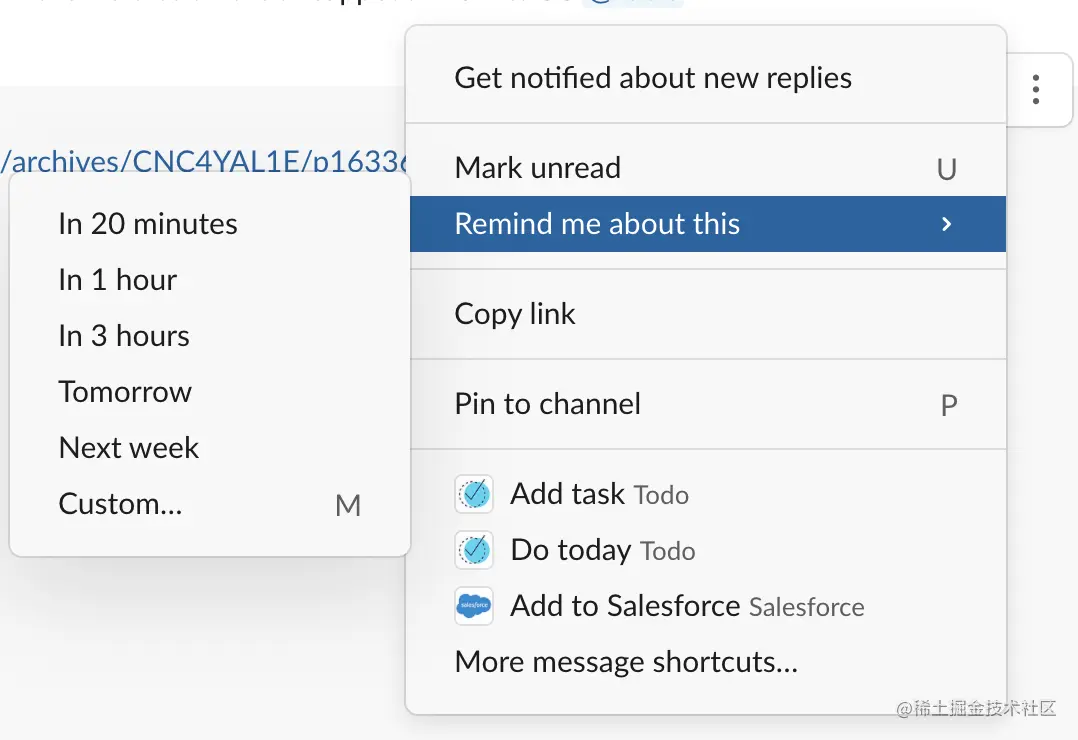Viewport: 1078px width, 740px height.
Task: Click the Todo icon next to Add task
Action: [473, 494]
